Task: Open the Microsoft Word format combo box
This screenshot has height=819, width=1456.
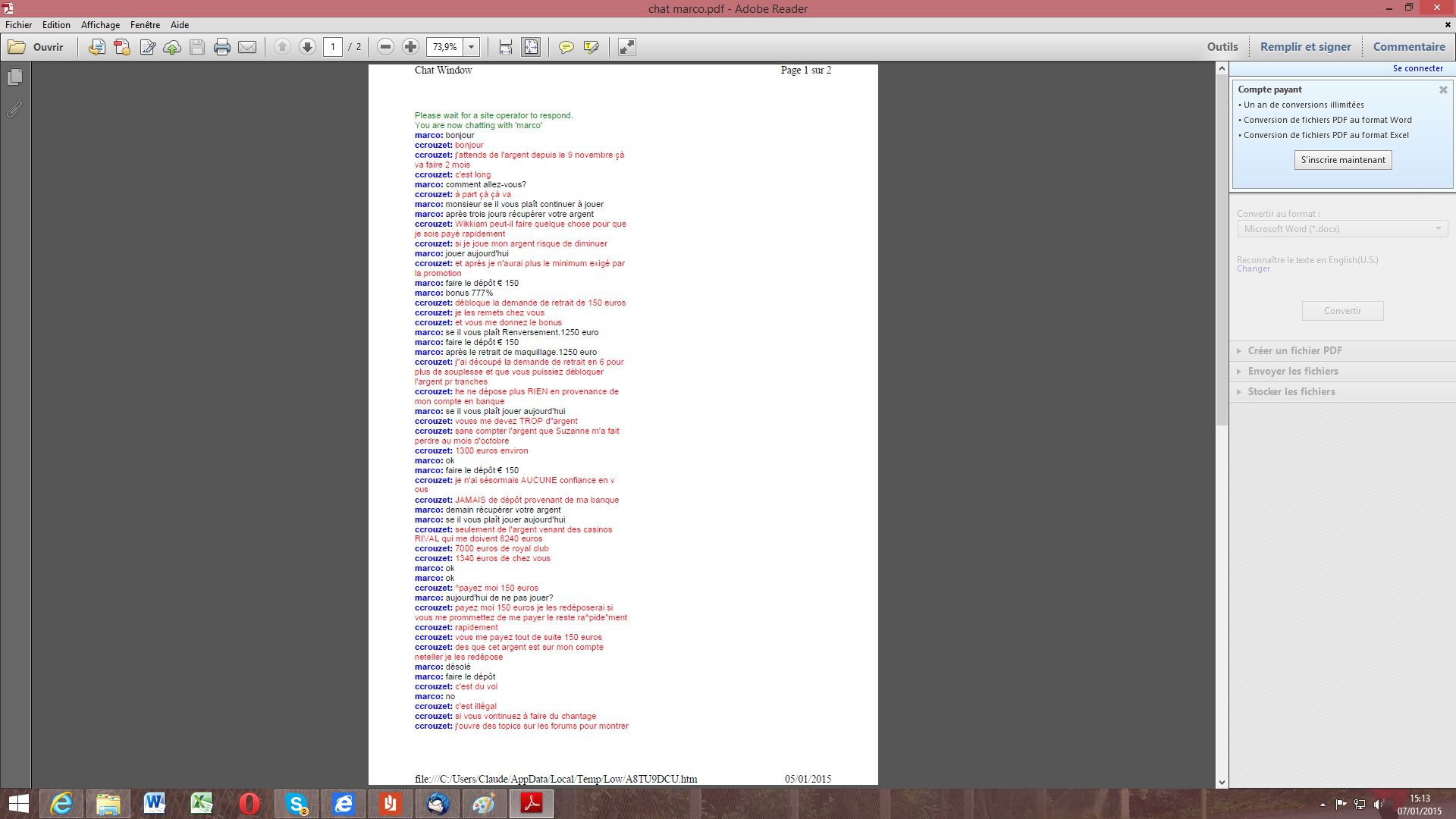Action: pyautogui.click(x=1342, y=229)
